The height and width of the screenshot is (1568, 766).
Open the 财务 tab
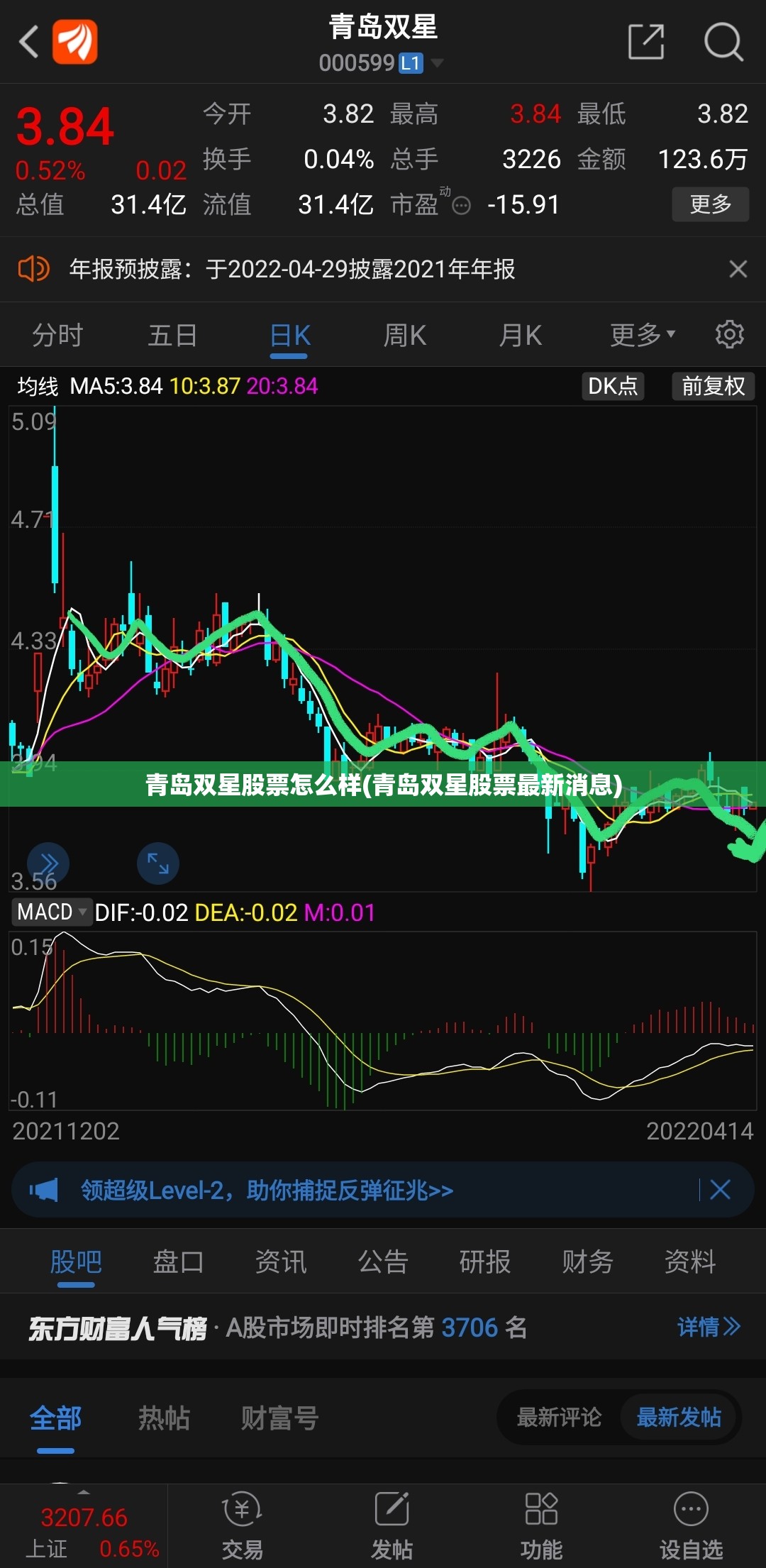pos(587,1261)
